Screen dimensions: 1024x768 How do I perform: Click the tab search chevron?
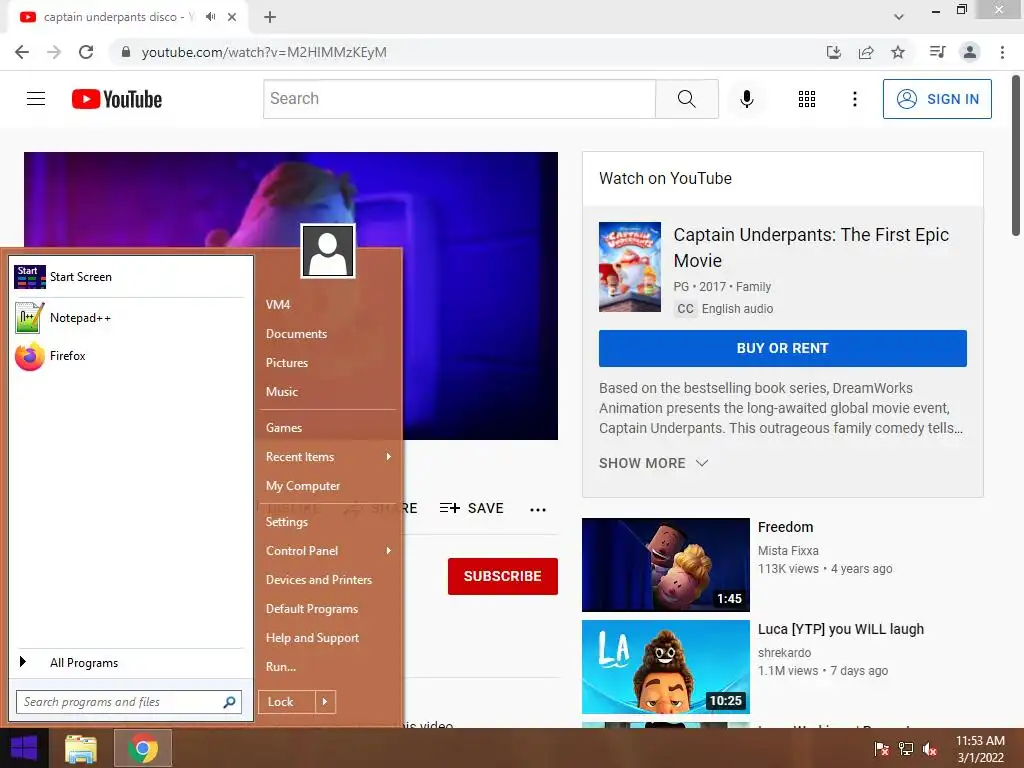899,17
